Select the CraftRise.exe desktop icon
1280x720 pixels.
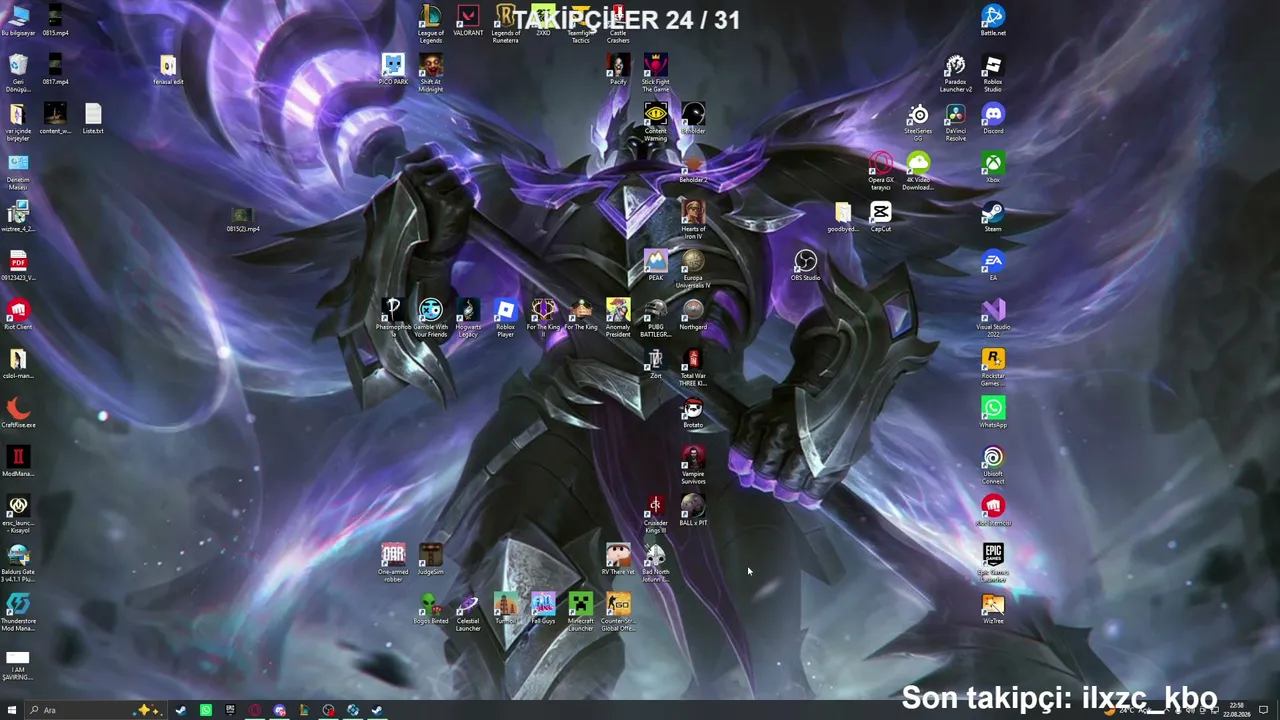pos(18,413)
